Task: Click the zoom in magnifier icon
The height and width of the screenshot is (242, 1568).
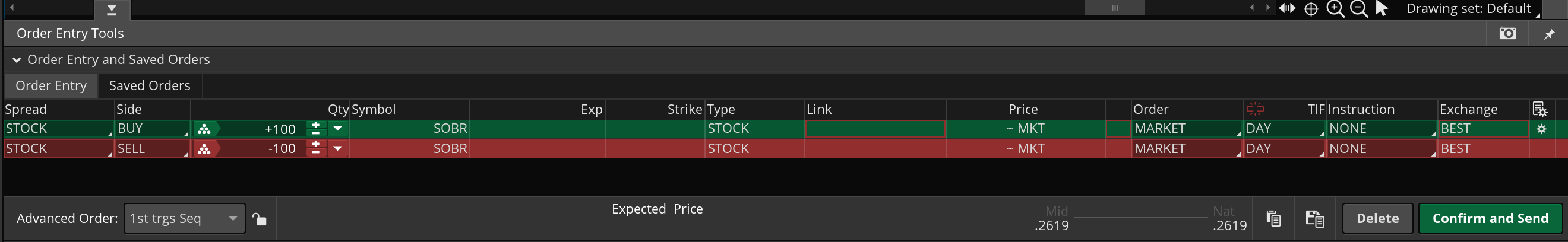Action: [x=1335, y=8]
